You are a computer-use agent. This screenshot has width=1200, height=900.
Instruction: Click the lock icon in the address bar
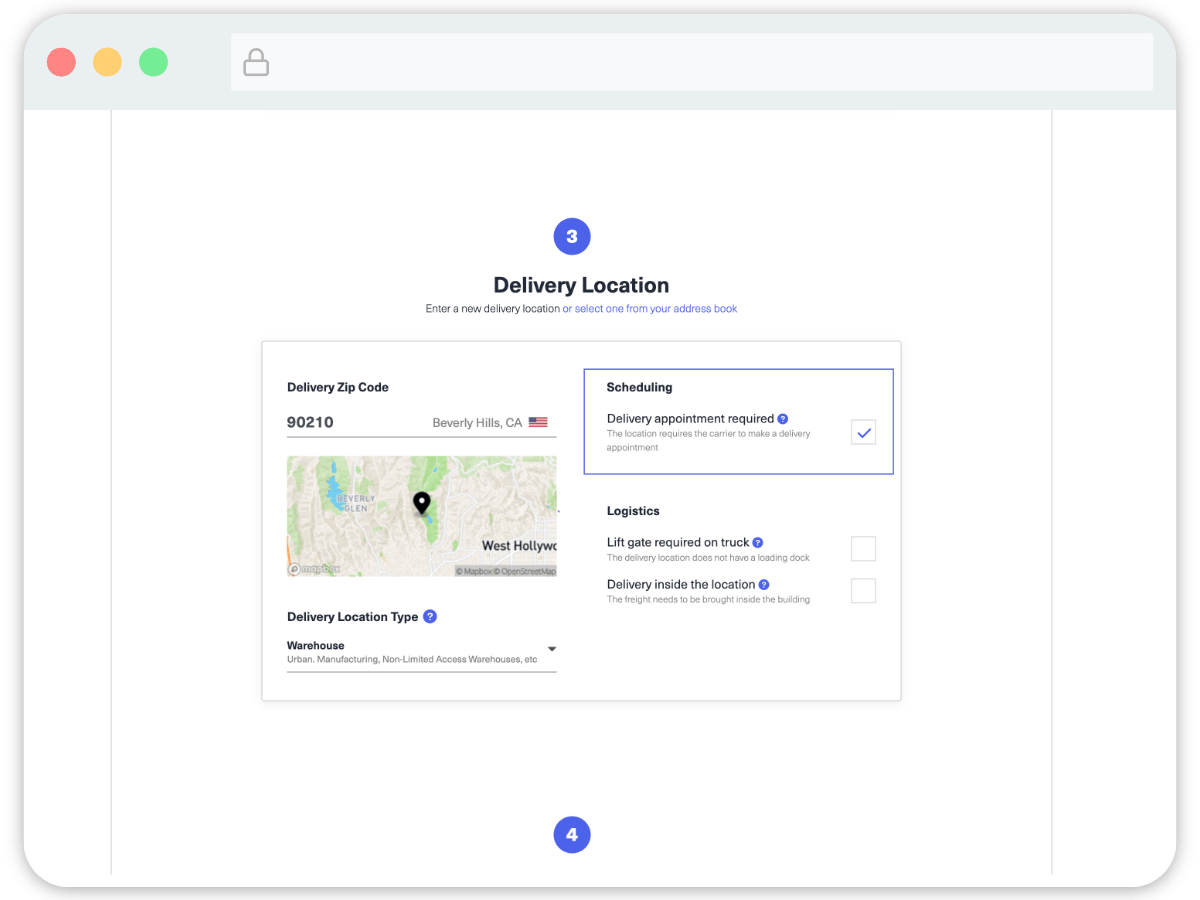coord(257,63)
